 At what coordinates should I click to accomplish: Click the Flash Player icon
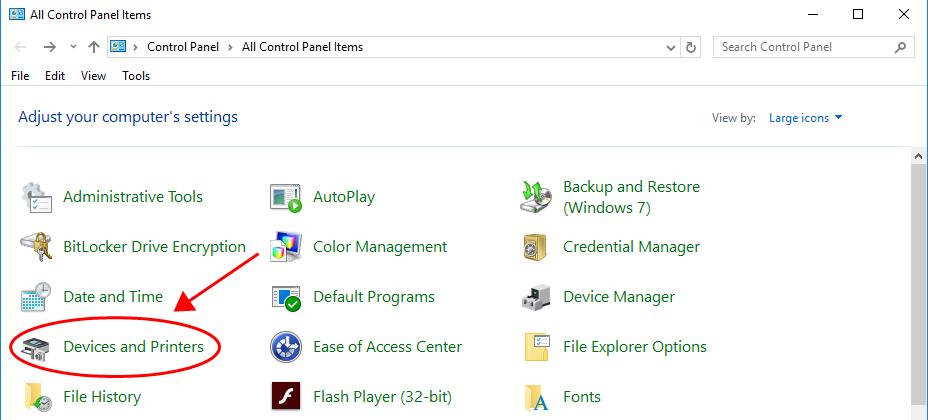coord(286,397)
